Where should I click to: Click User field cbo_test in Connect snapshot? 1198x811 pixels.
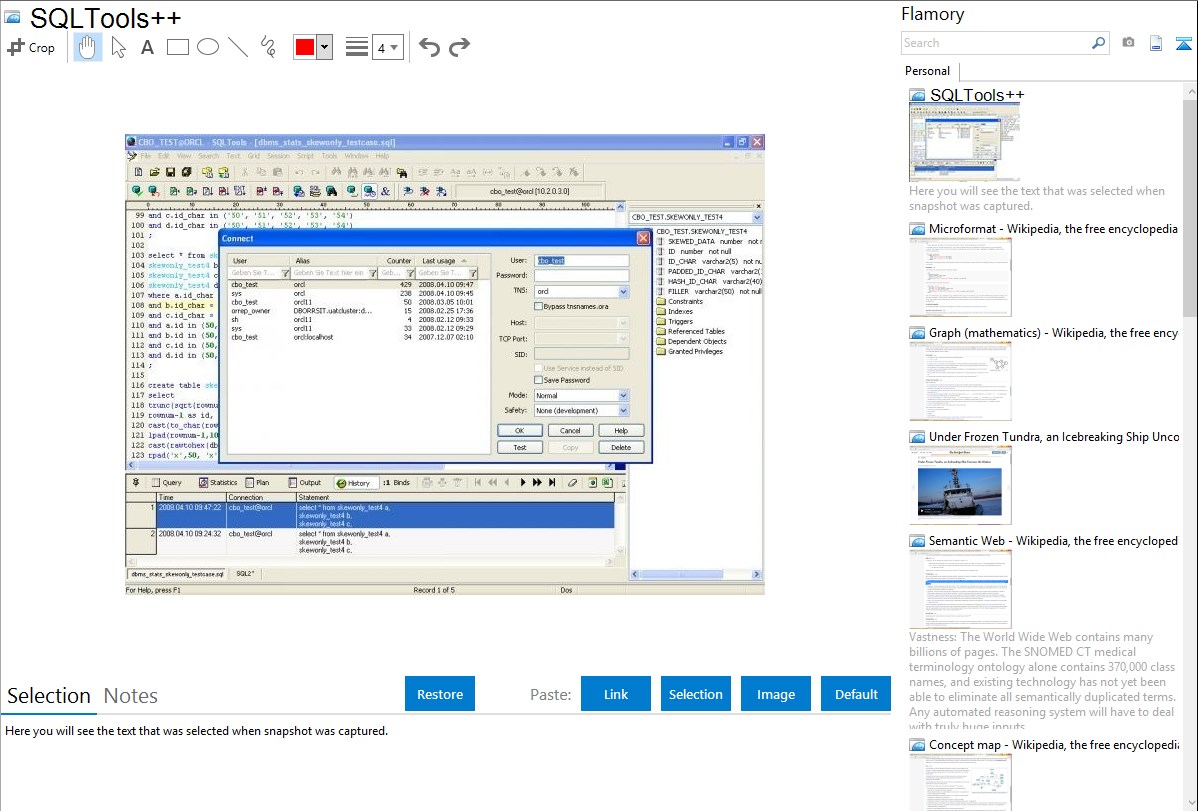pyautogui.click(x=581, y=261)
